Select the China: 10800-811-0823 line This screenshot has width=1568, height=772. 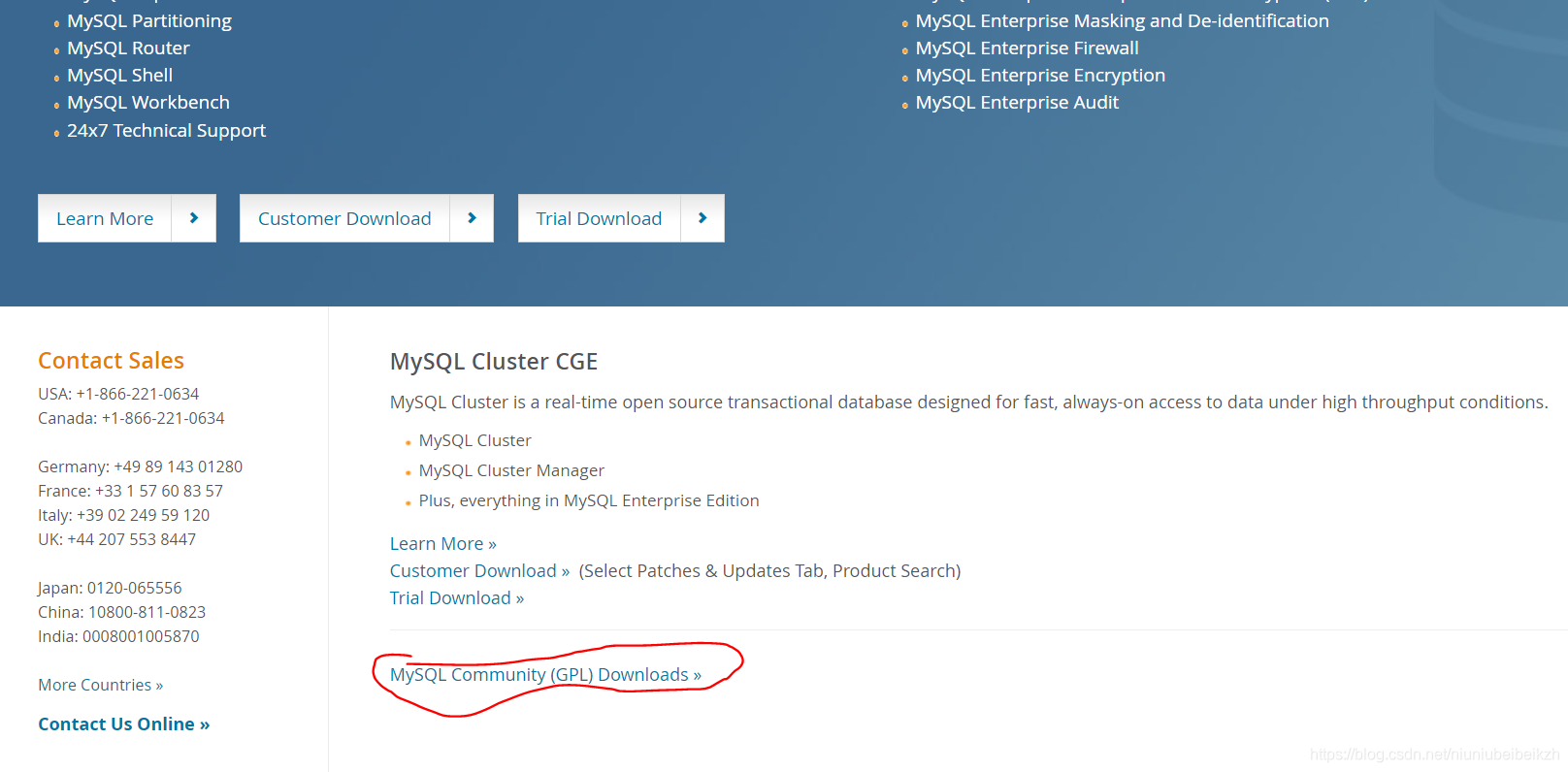[122, 612]
